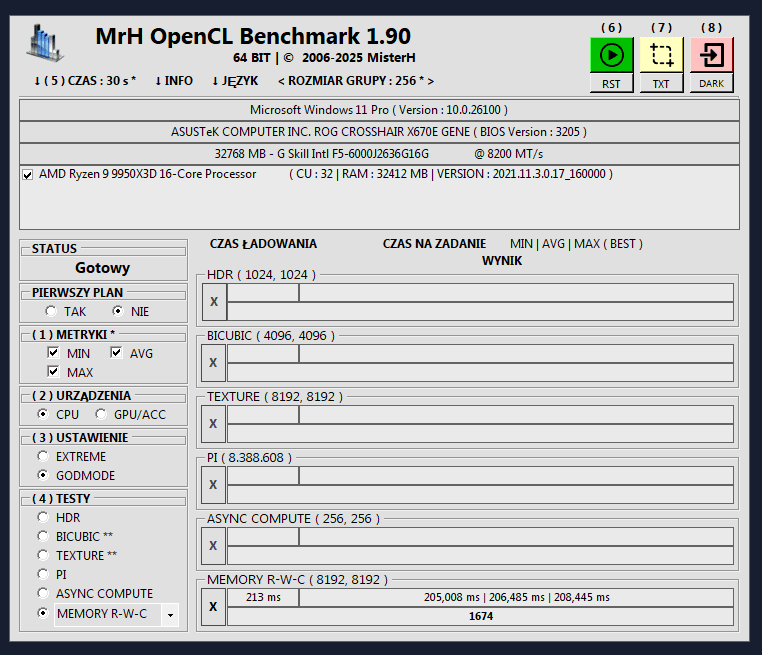This screenshot has width=762, height=655.
Task: Click HDR empty loading time field
Action: pyautogui.click(x=263, y=293)
